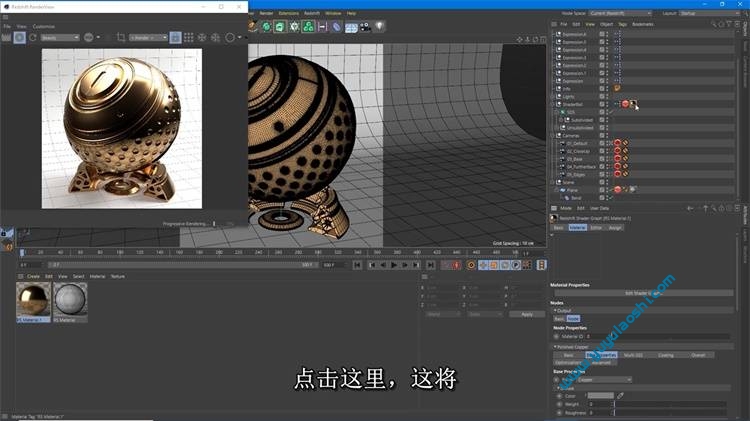Click the red Redshift tag on ShaderBall row
This screenshot has width=750, height=421.
point(625,104)
